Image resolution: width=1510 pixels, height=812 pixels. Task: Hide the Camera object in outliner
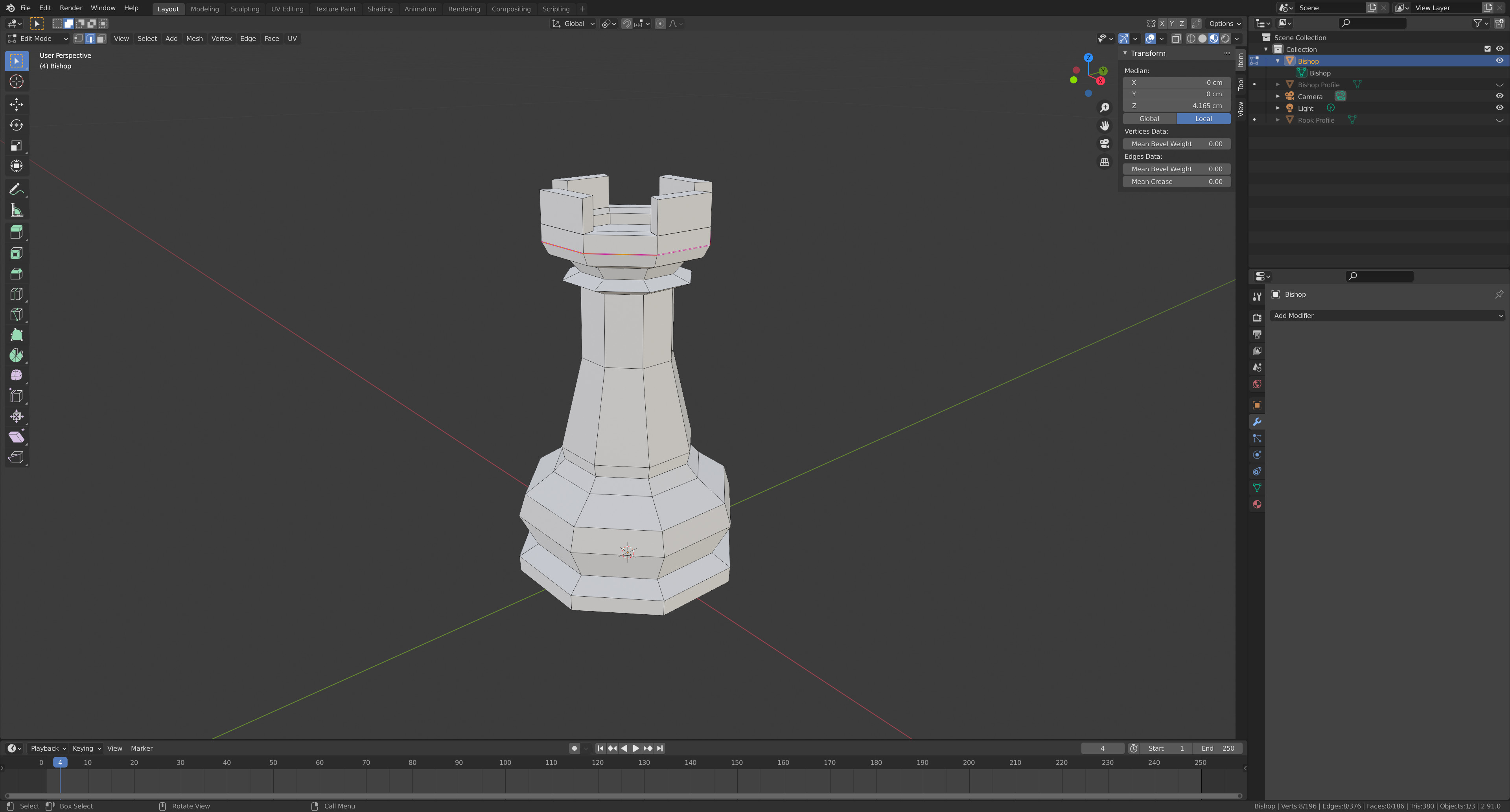click(1499, 96)
